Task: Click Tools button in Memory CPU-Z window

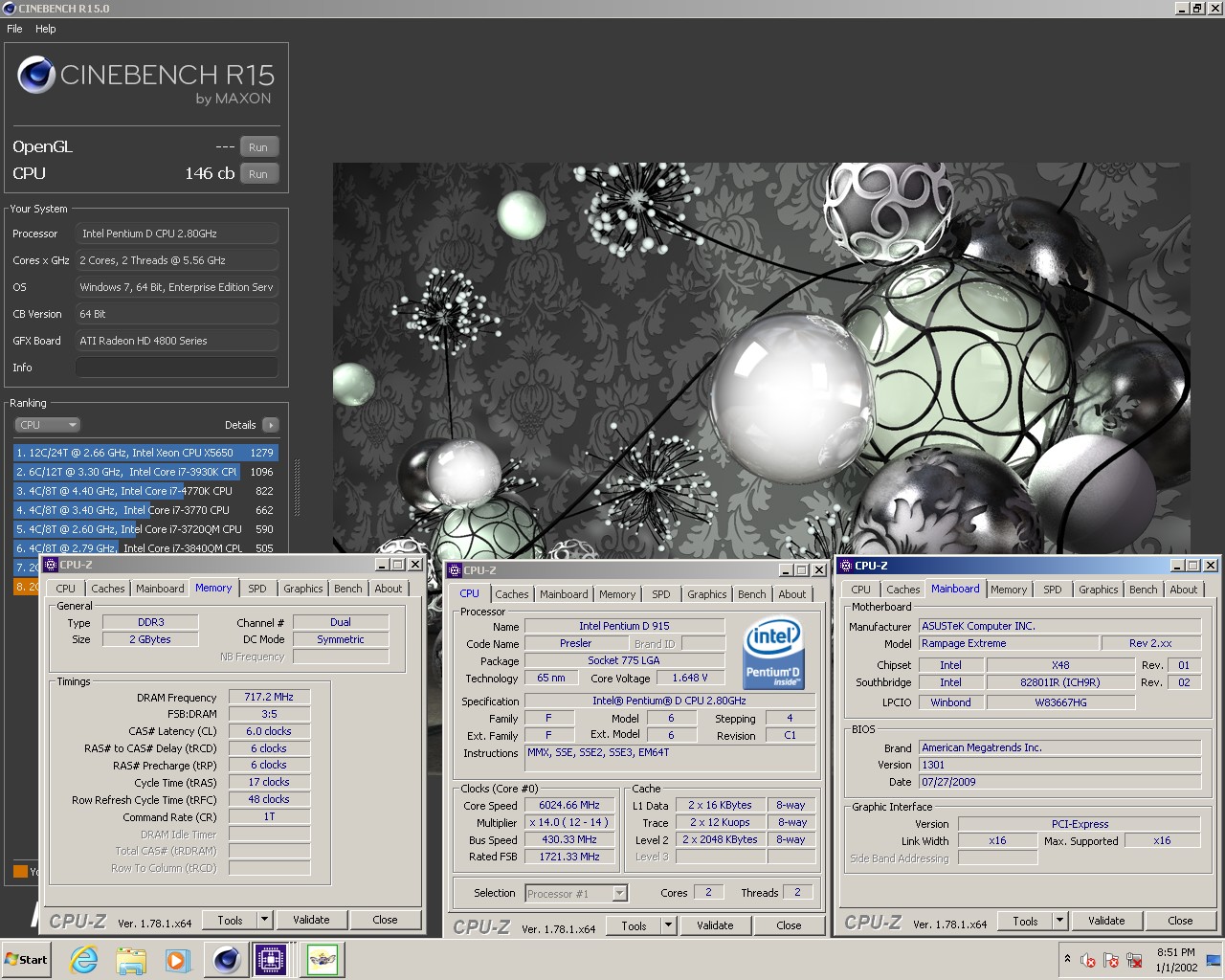Action: 230,920
